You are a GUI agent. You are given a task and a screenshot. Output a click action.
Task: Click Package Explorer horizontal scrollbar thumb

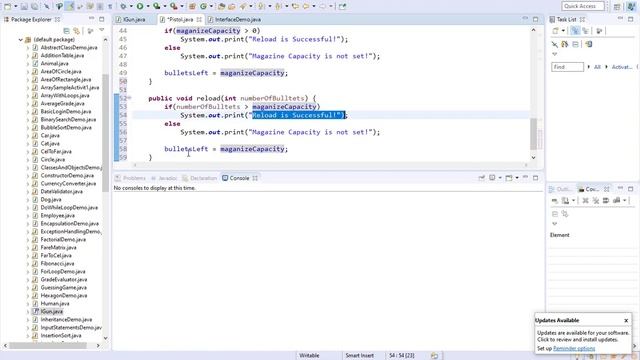[48, 345]
